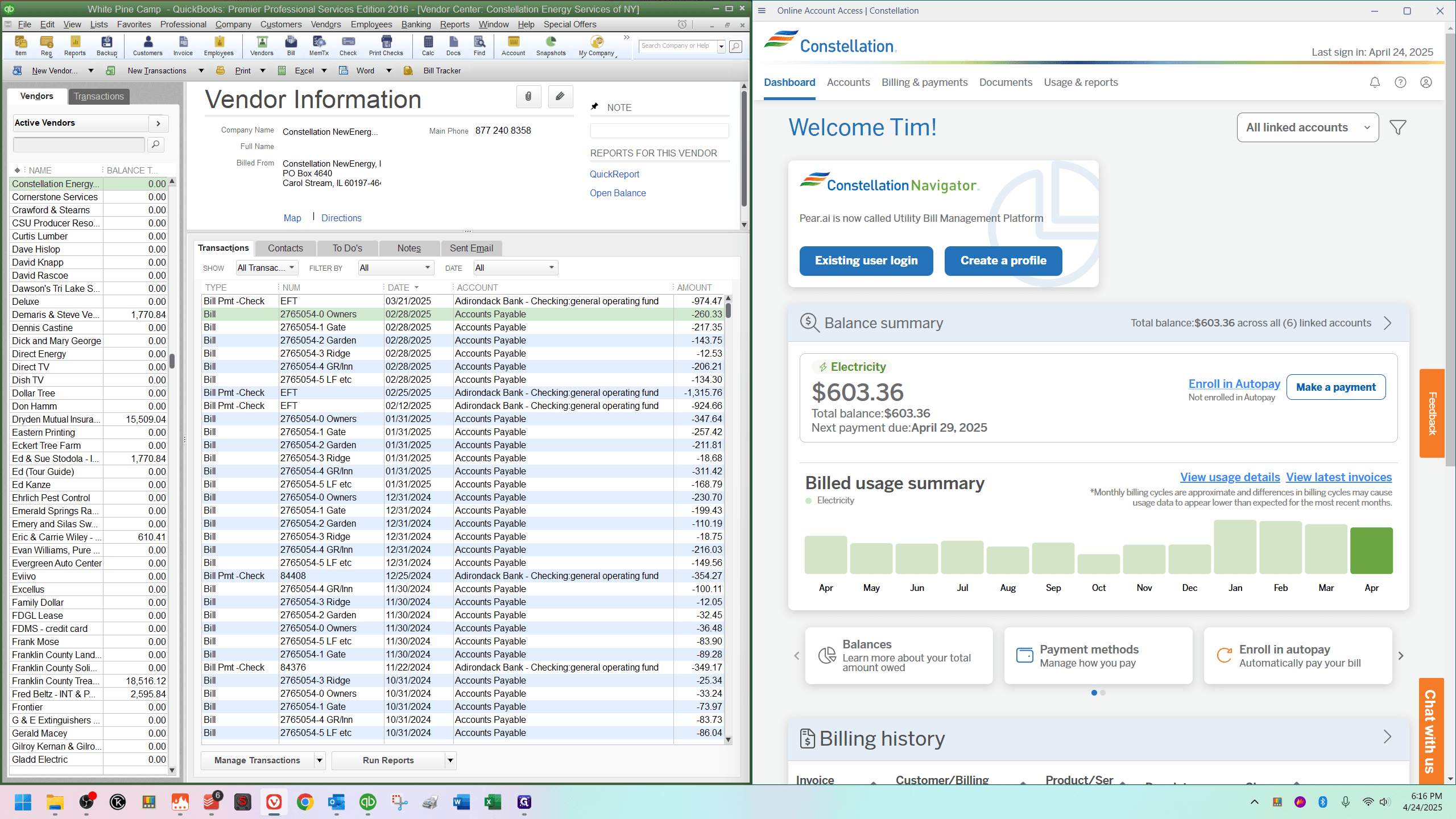Viewport: 1456px width, 819px height.
Task: Click the help question mark icon on Constellation
Action: 1400,82
